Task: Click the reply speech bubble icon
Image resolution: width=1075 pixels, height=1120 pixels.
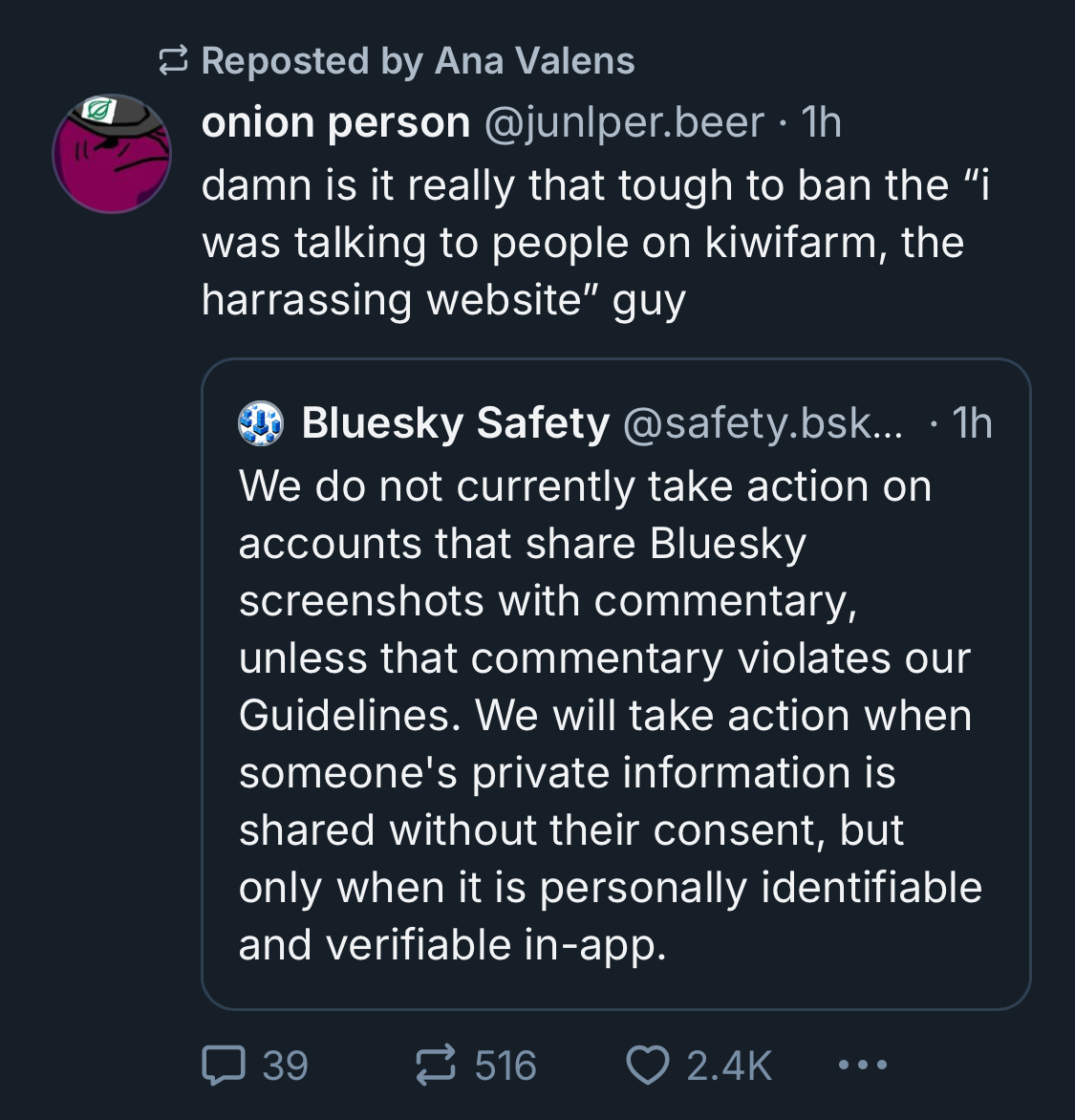Action: (x=224, y=1066)
